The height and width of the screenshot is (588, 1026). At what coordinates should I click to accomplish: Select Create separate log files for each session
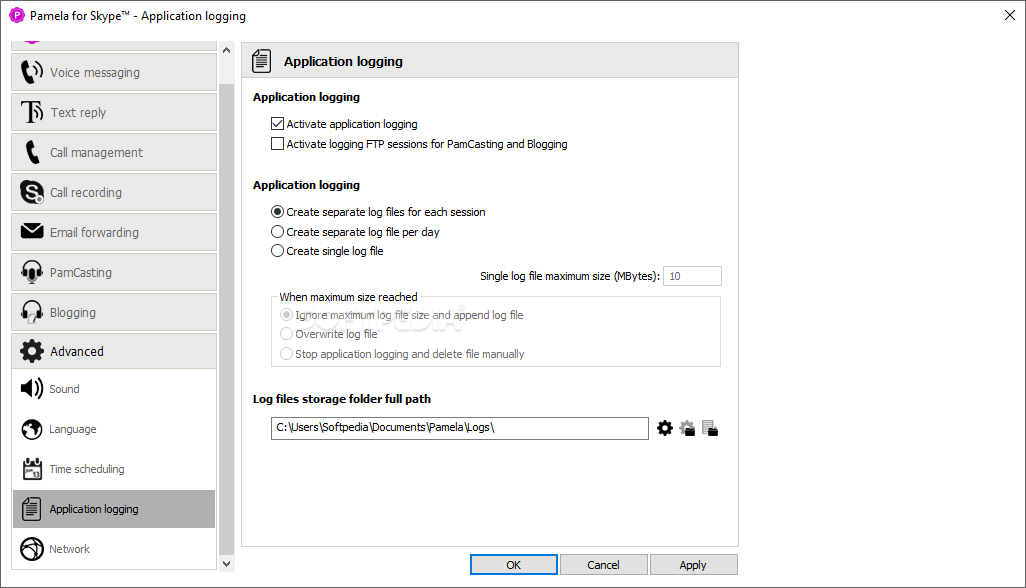(x=277, y=212)
